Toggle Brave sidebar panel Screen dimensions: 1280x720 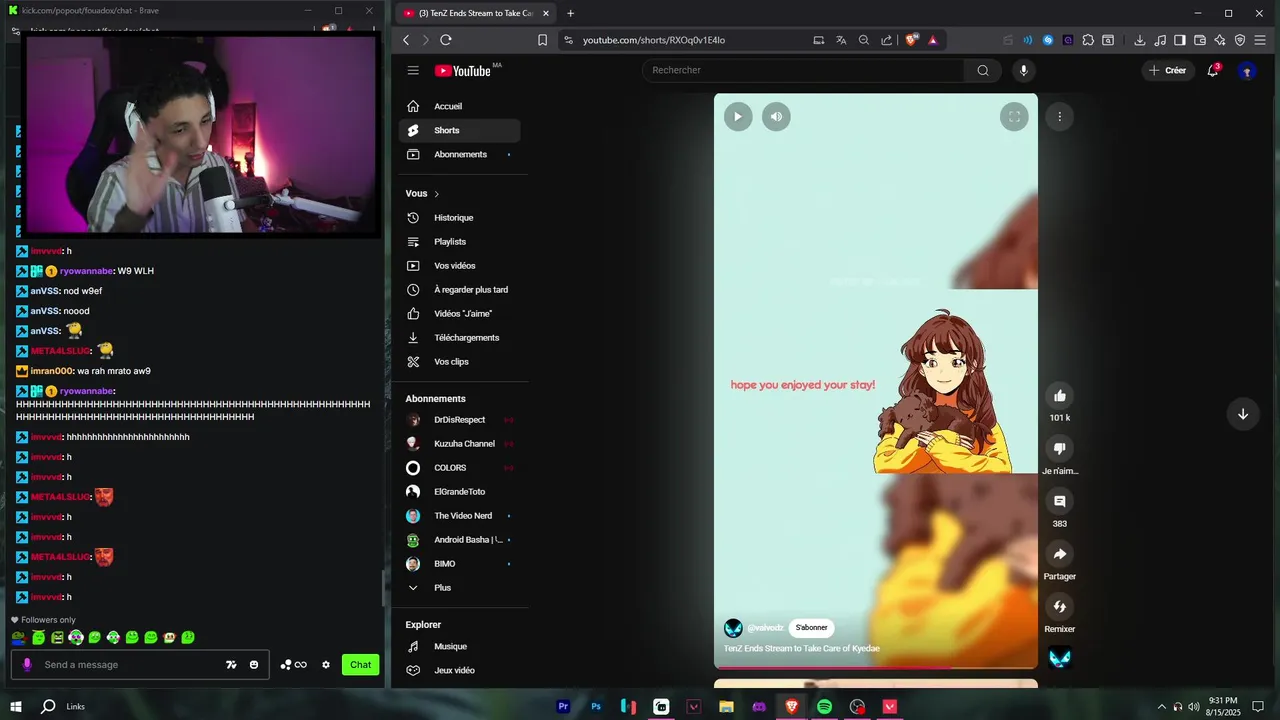[1180, 40]
